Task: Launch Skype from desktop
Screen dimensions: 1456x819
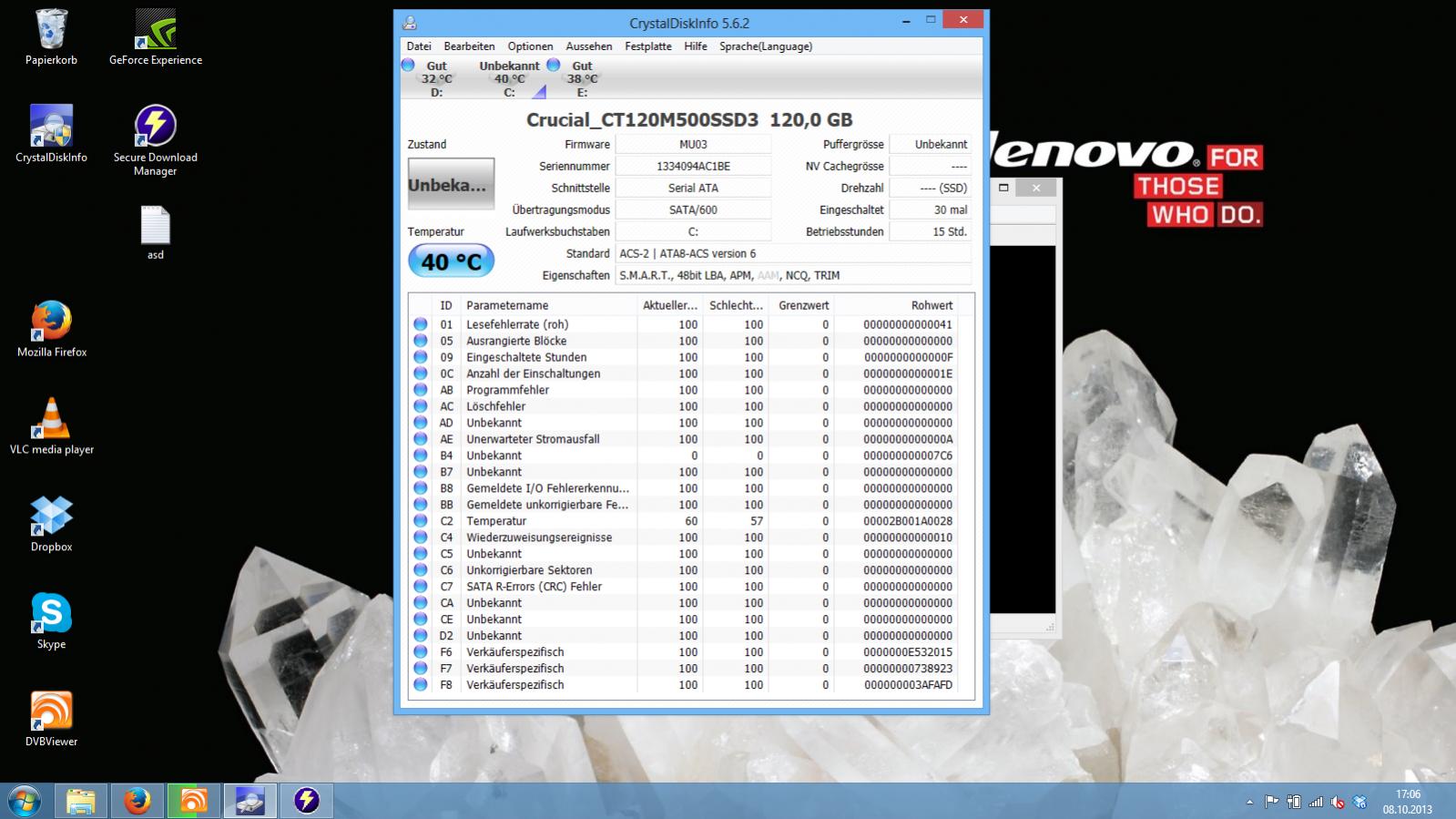Action: (51, 621)
